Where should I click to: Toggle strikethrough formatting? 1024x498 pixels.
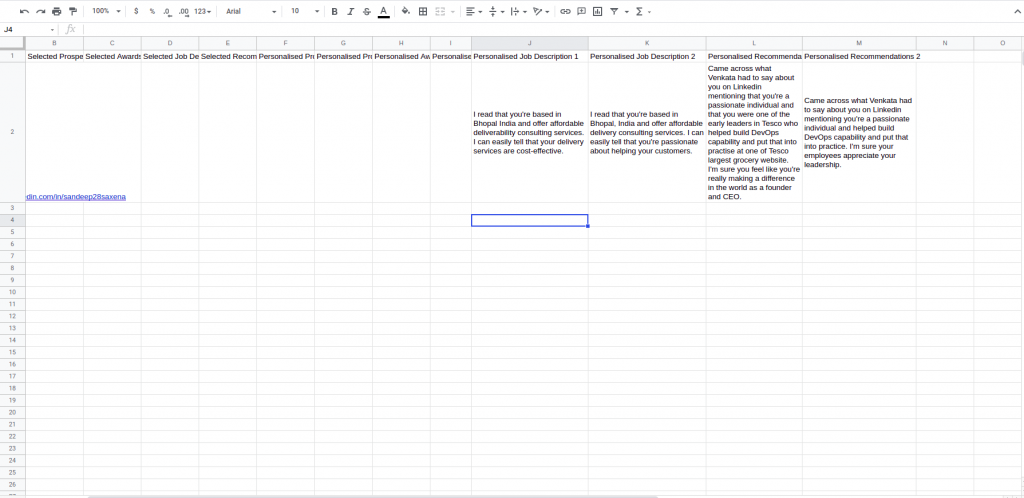(x=366, y=11)
